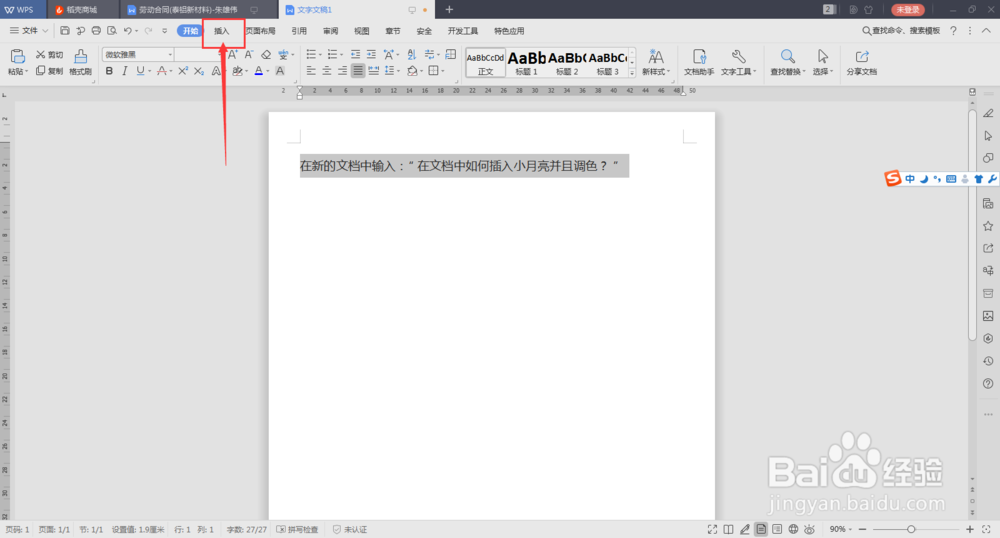Click the Undo arrow icon
Screen dimensions: 1000x538
coord(128,31)
